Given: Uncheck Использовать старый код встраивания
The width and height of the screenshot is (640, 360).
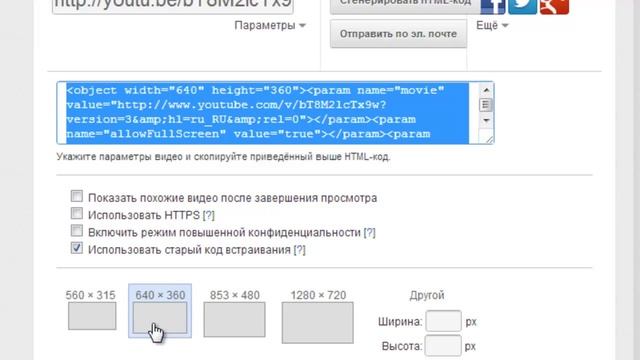Looking at the screenshot, I should point(77,248).
